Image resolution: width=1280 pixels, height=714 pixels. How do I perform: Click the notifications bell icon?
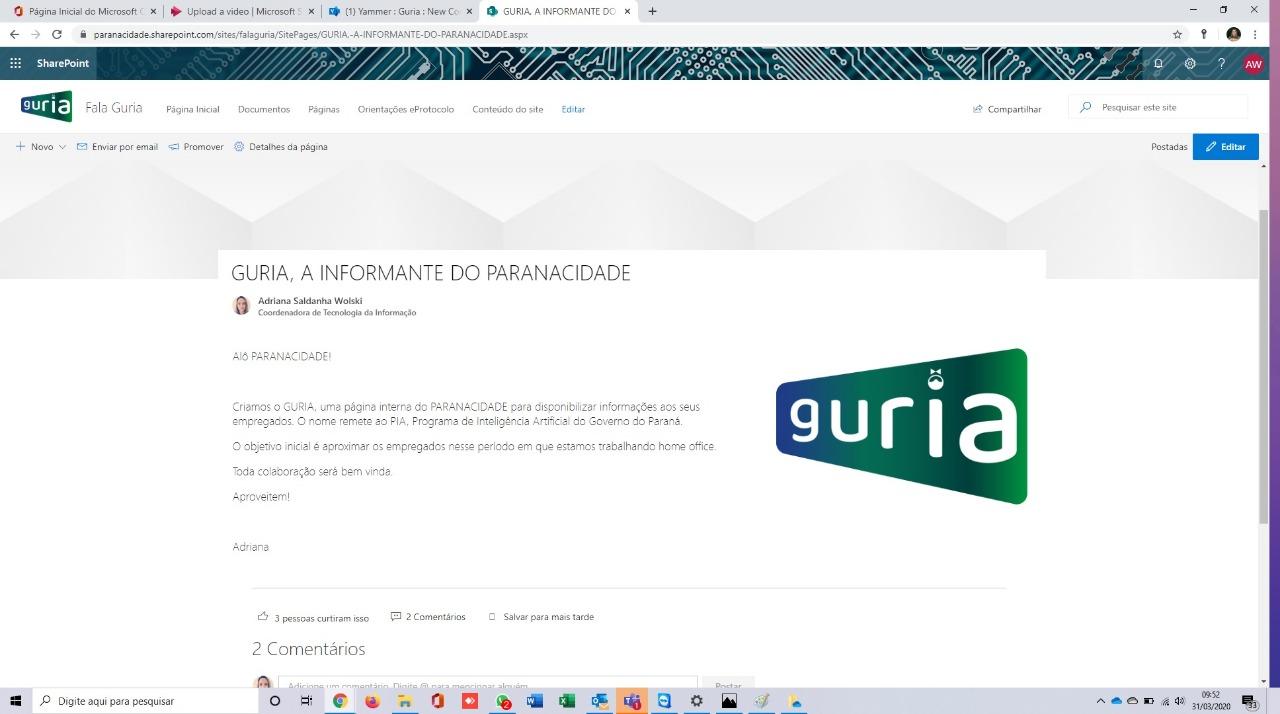click(x=1158, y=63)
